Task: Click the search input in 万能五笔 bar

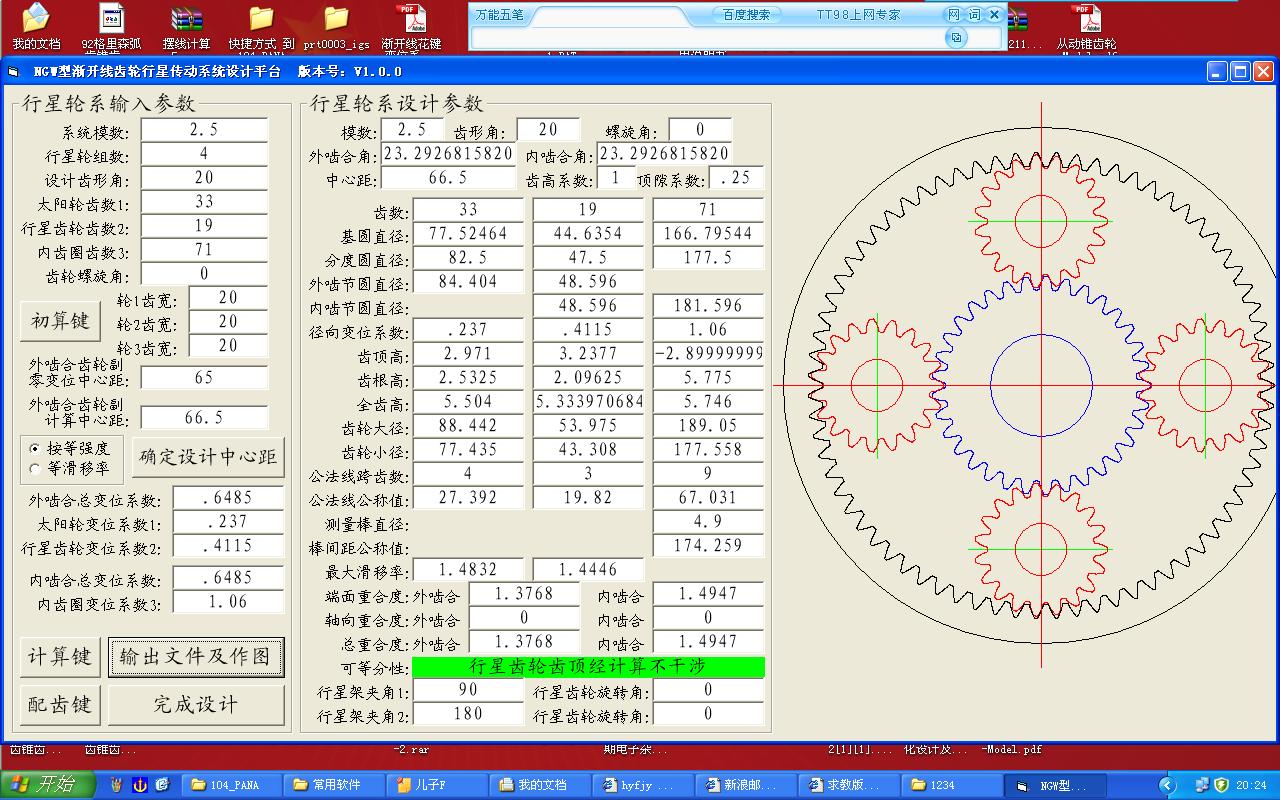Action: point(708,37)
